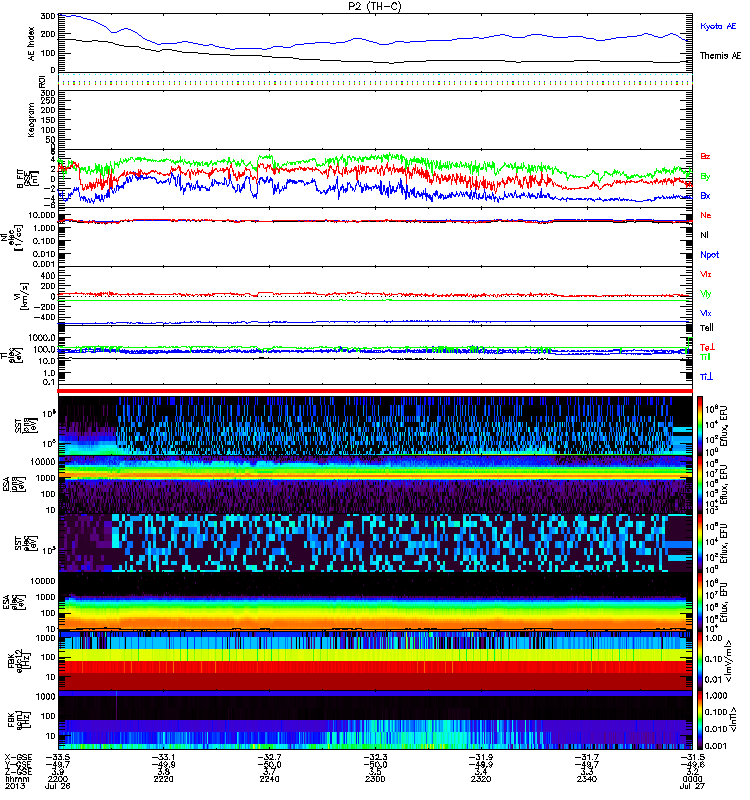The width and height of the screenshot is (750, 800).
Task: Click the red Ne density legend label
Action: [x=706, y=216]
